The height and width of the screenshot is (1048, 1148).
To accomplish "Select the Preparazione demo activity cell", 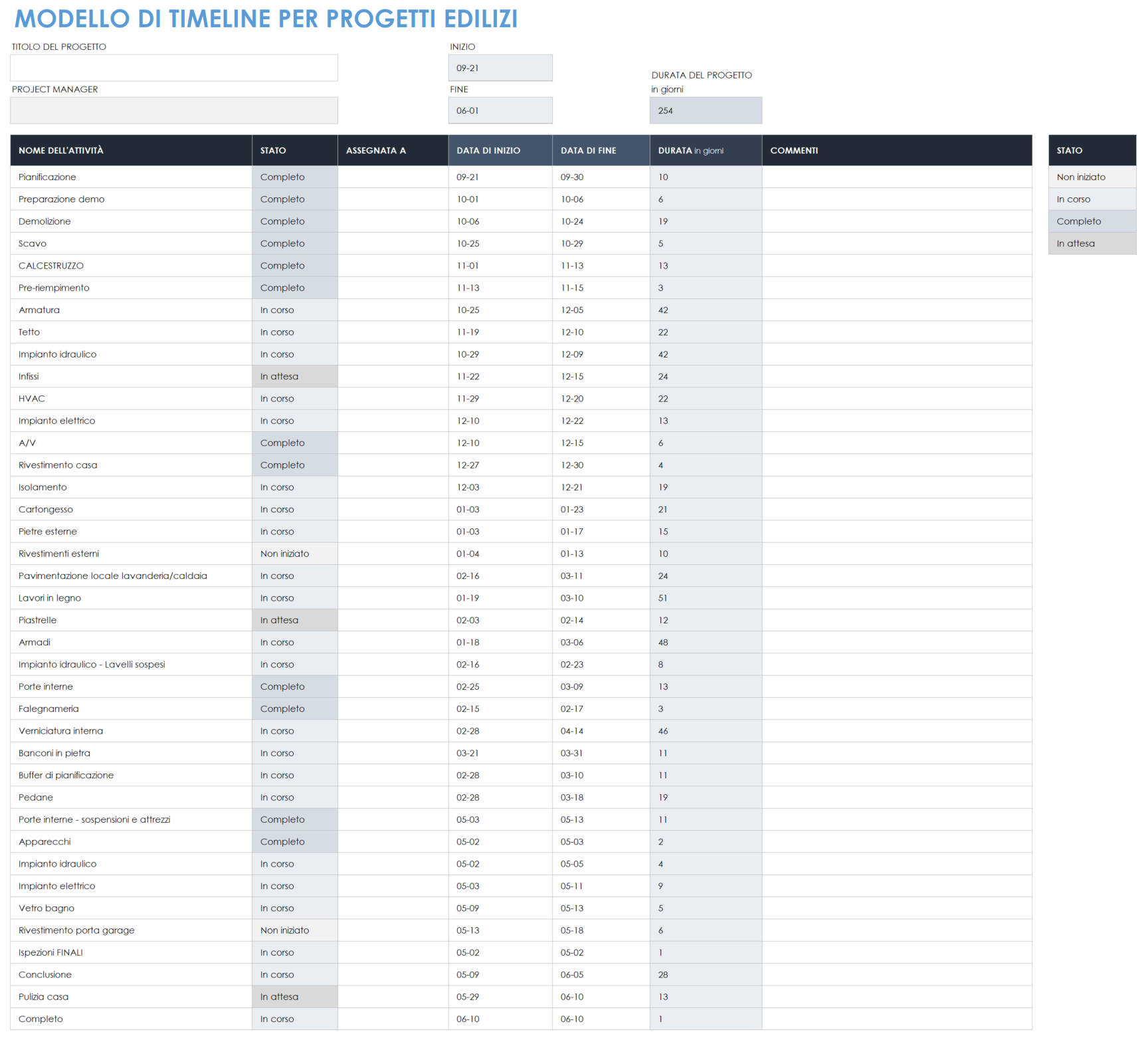I will (131, 199).
